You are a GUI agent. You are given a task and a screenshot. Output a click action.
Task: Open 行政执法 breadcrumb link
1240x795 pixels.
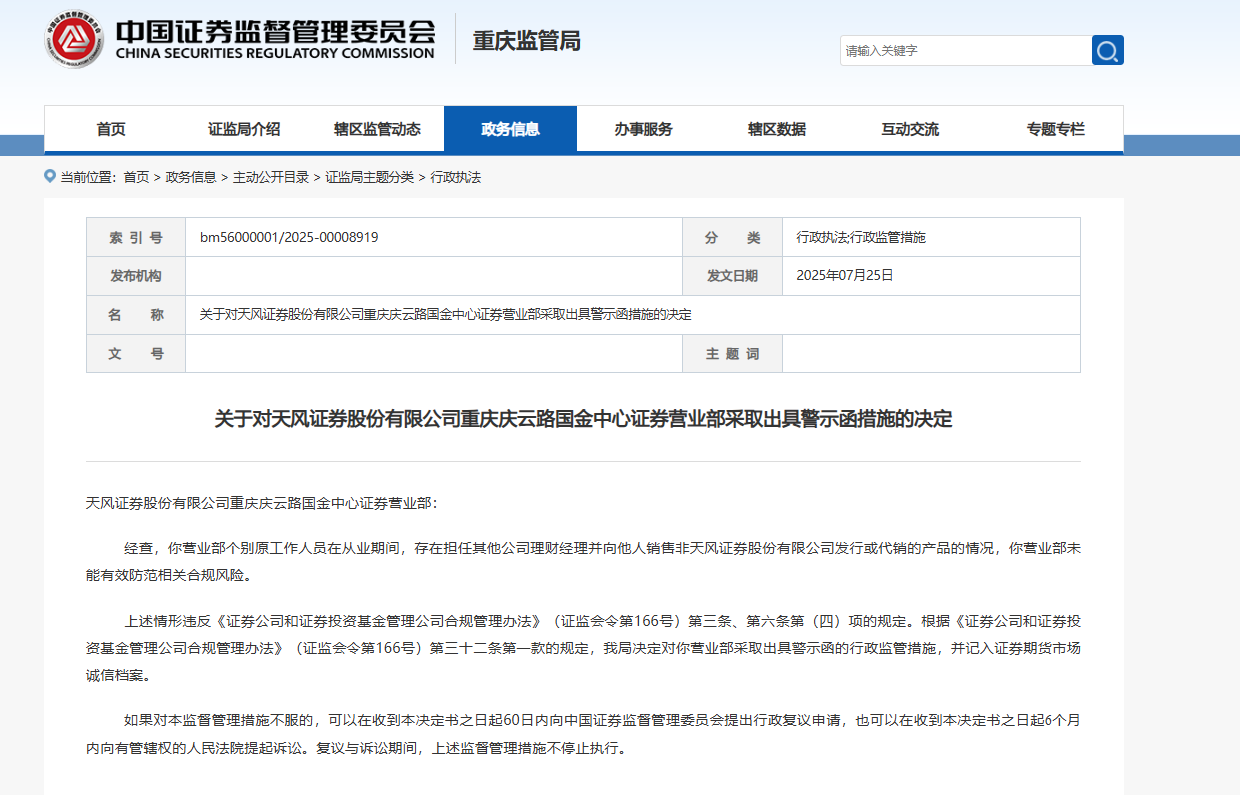point(456,177)
